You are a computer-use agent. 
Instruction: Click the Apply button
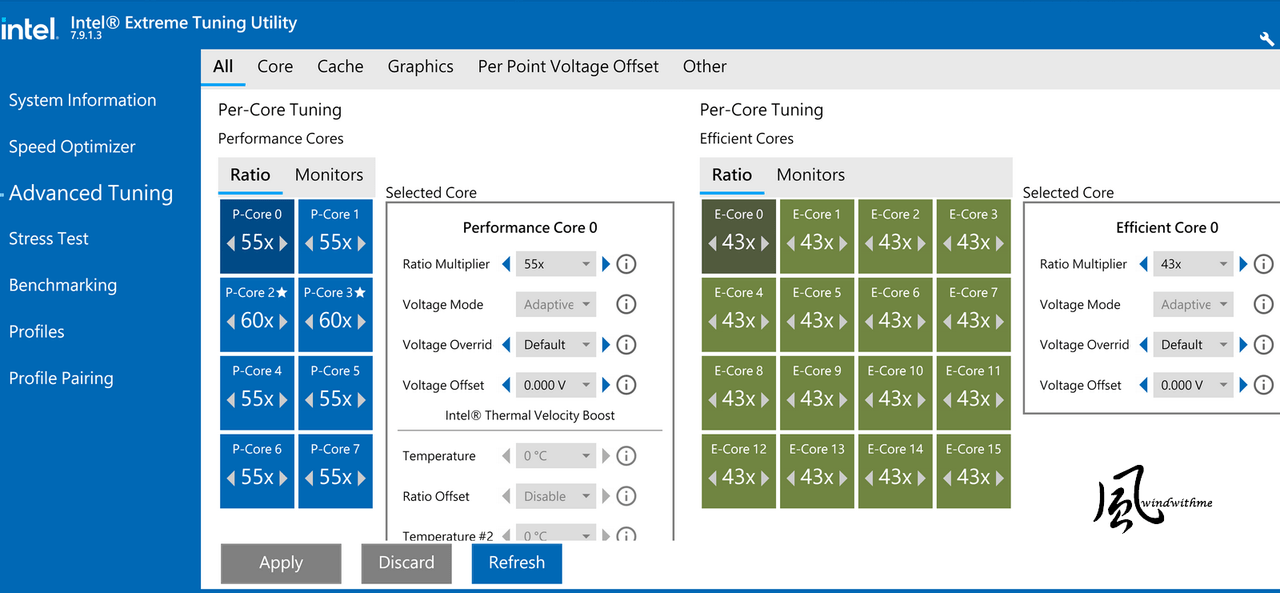click(281, 563)
